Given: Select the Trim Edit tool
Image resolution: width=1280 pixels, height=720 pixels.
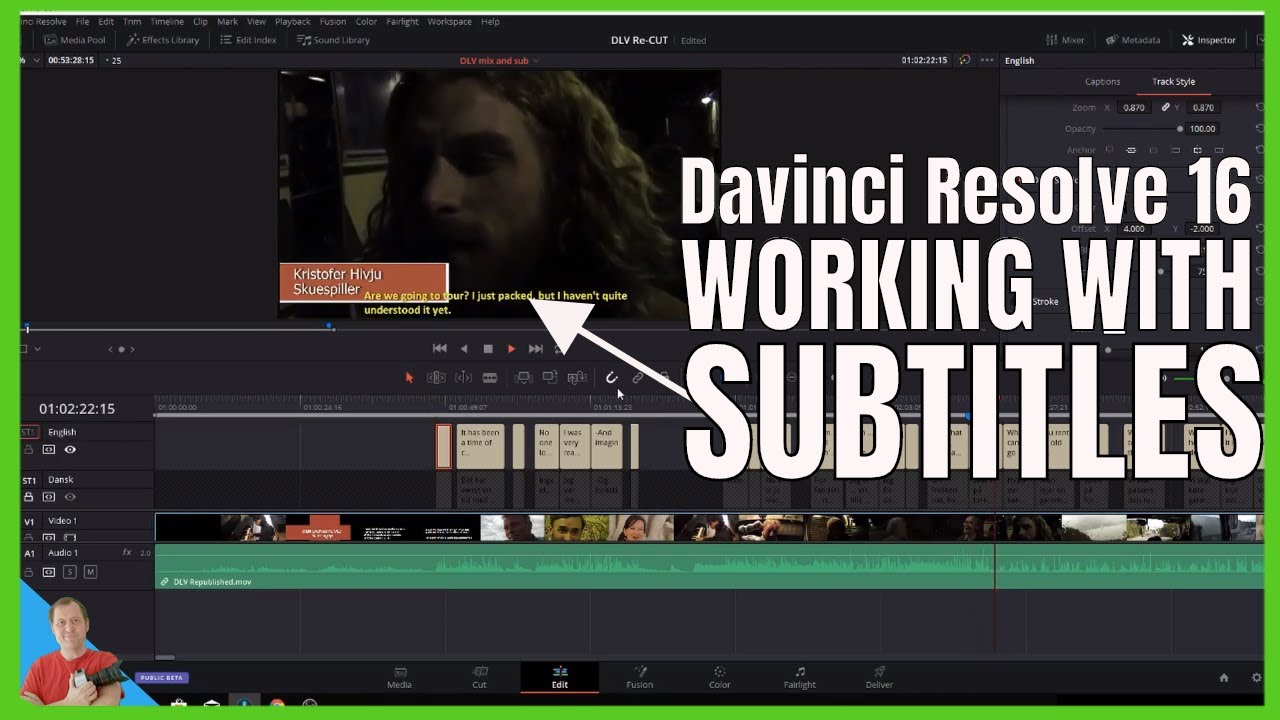Looking at the screenshot, I should click(x=436, y=377).
